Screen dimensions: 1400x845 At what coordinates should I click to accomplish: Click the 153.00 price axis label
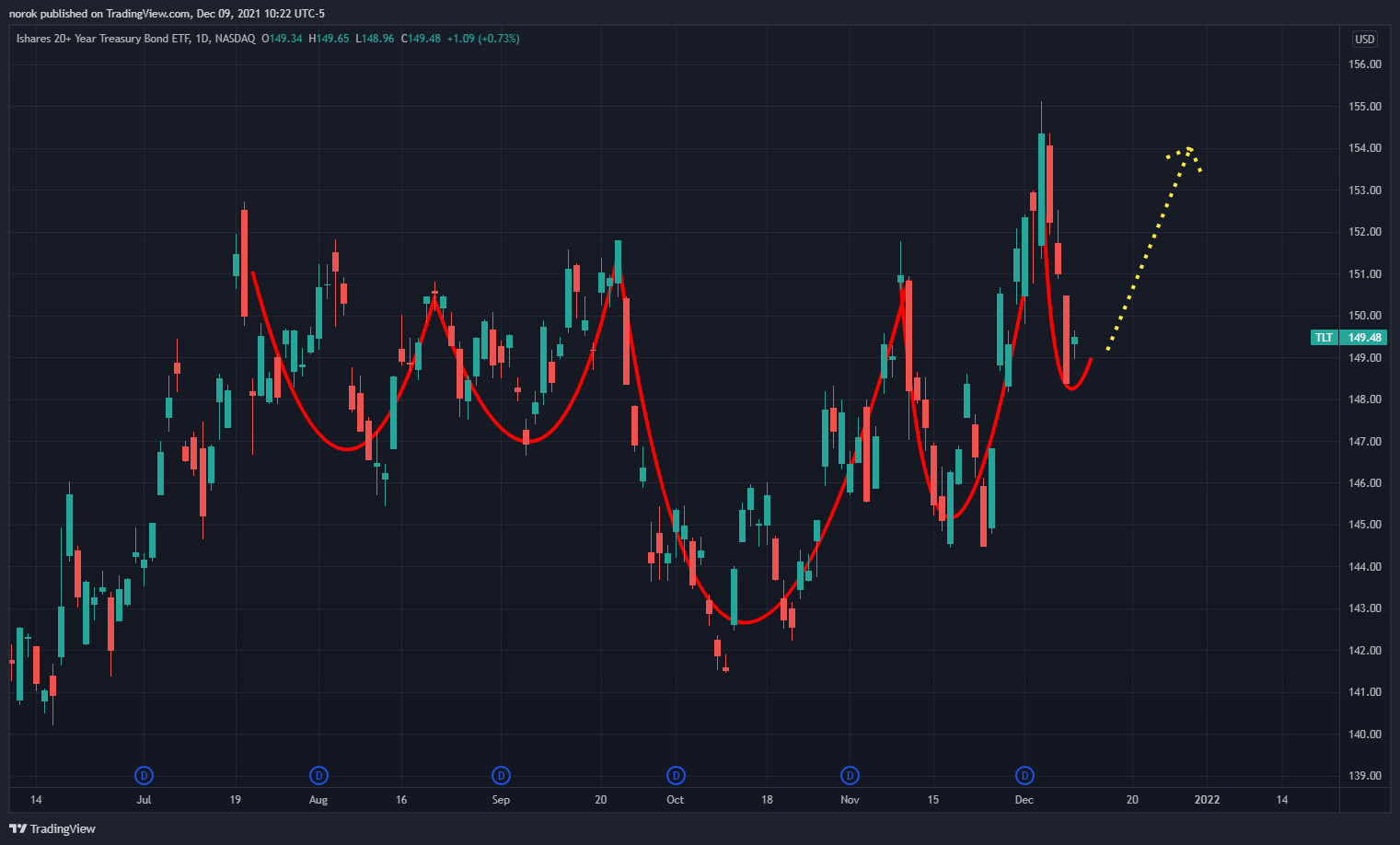1365,191
